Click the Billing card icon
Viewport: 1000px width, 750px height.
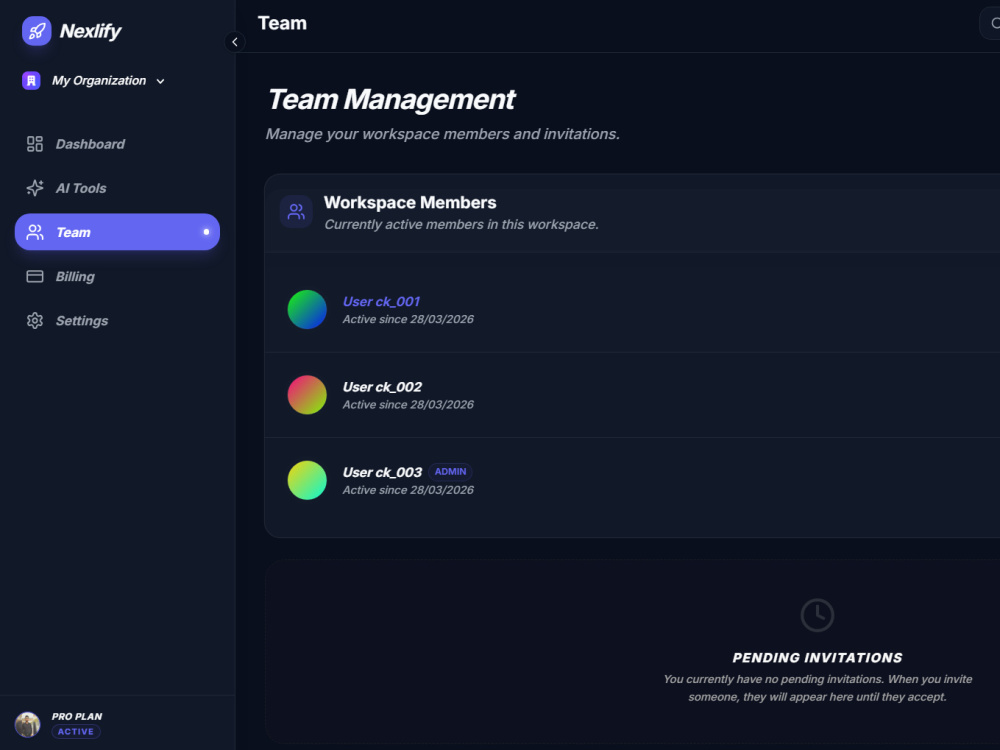[34, 276]
